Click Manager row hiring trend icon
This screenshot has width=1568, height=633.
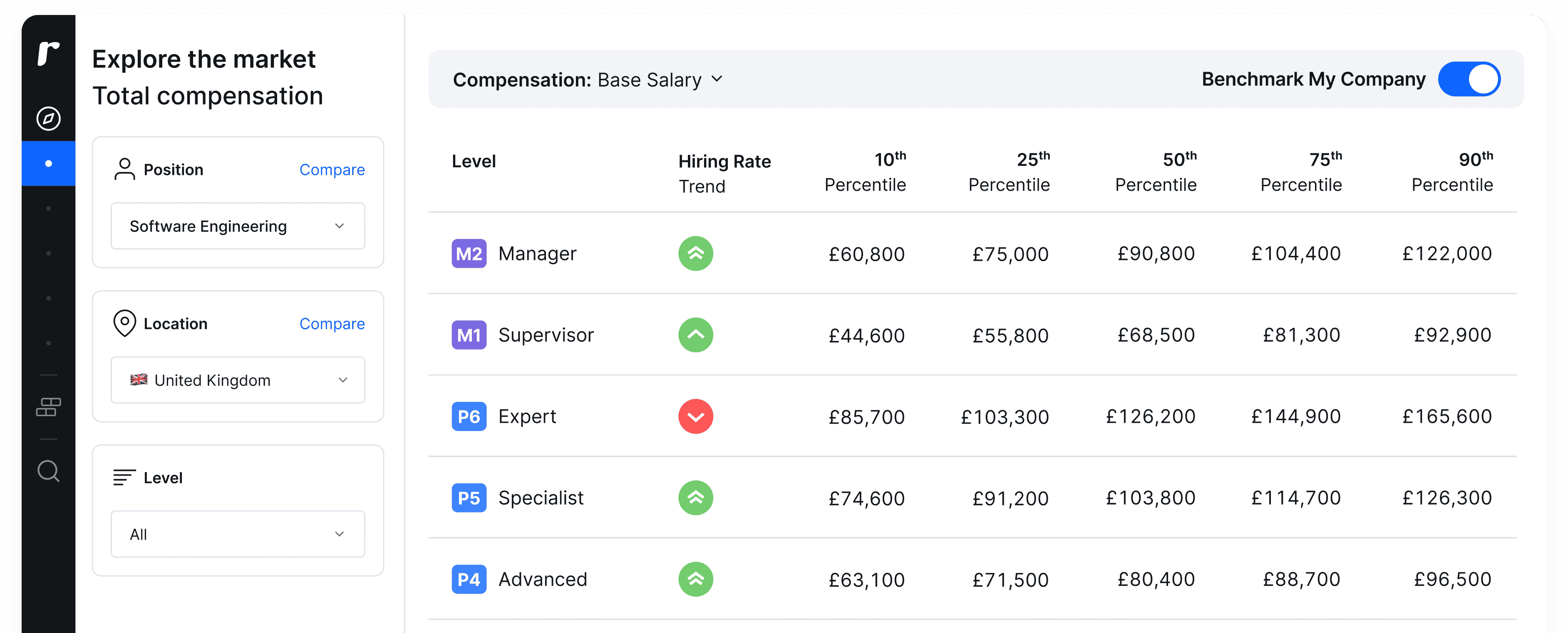tap(696, 254)
